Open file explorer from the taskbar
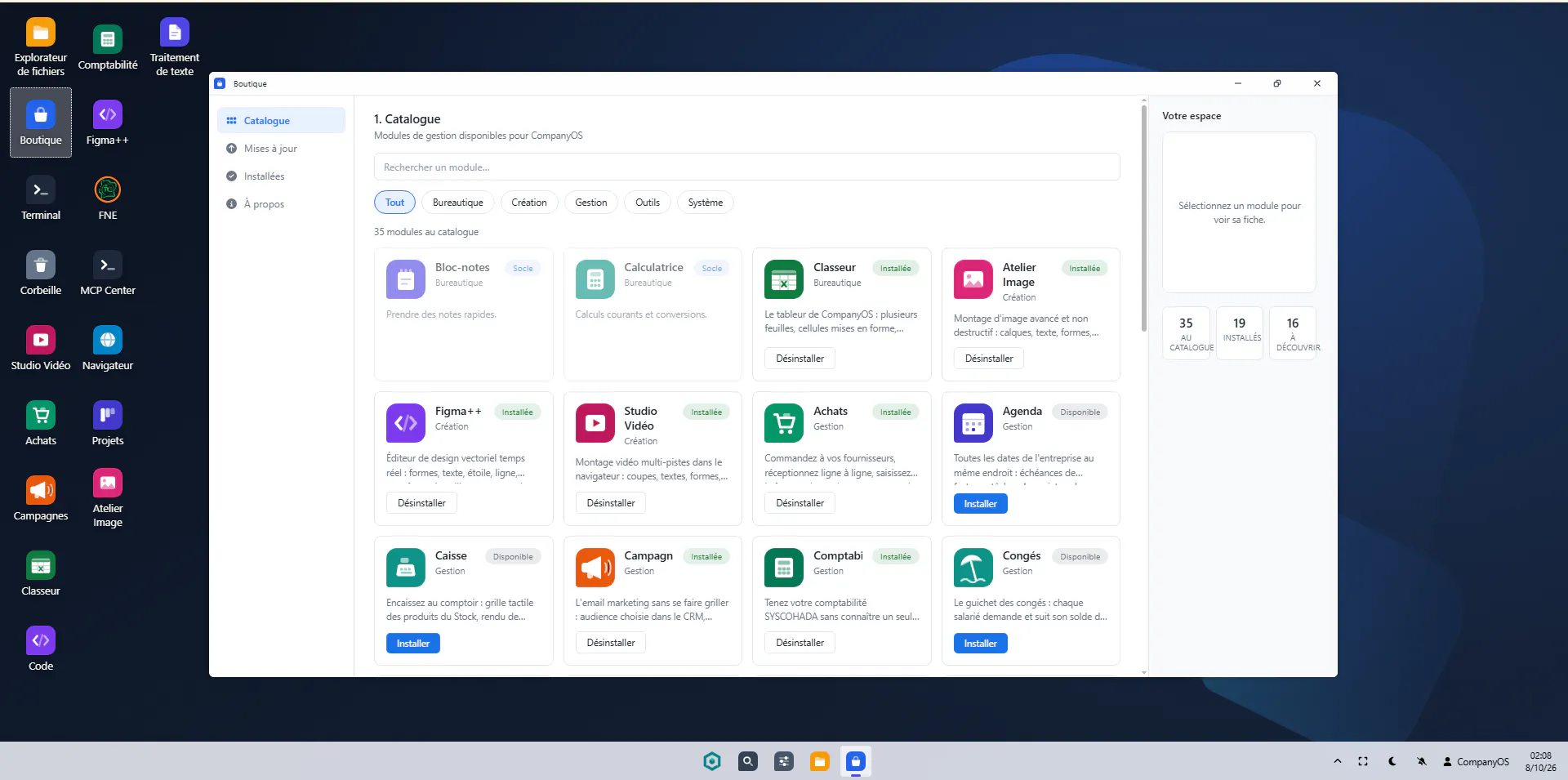Screen dimensions: 1568x780 (820, 761)
